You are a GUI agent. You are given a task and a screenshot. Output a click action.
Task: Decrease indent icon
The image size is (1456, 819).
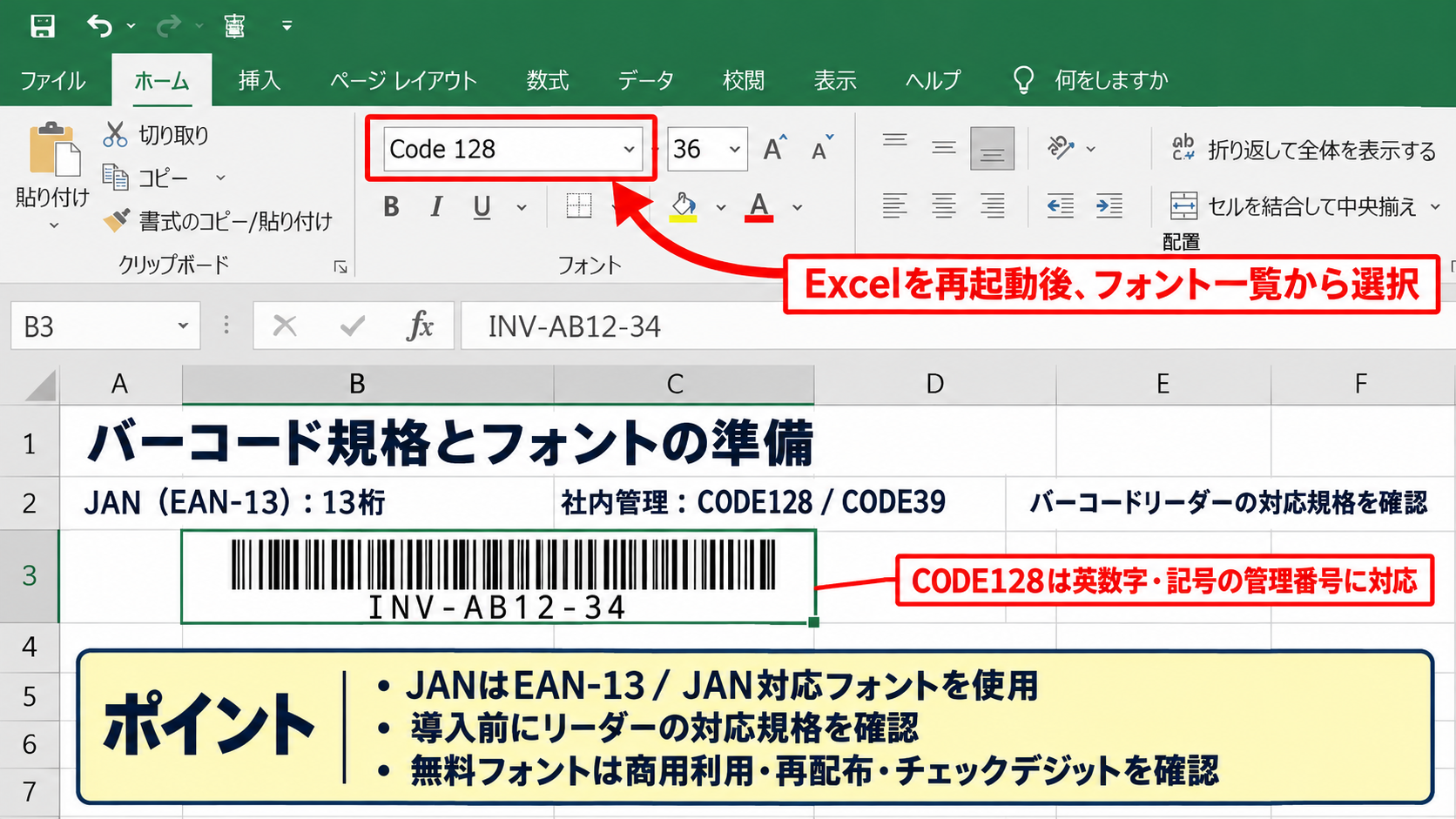(1060, 206)
